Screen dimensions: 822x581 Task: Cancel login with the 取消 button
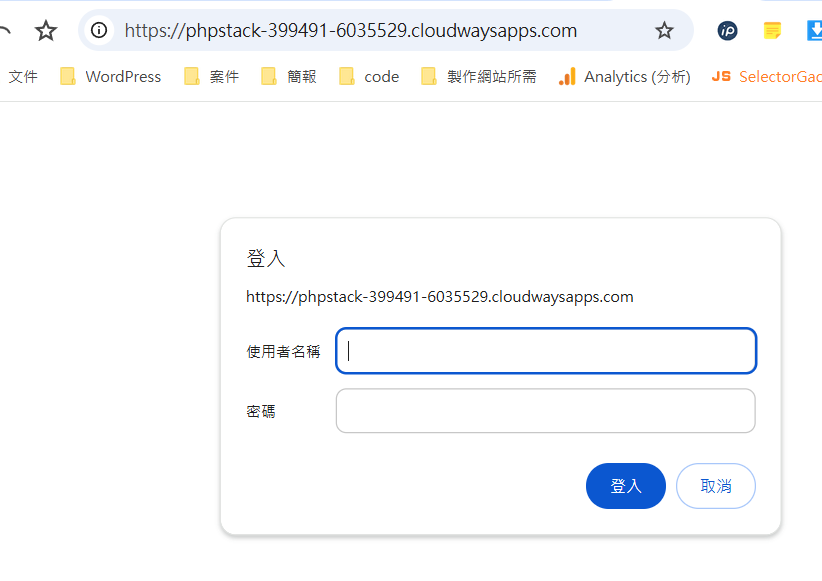pos(716,486)
